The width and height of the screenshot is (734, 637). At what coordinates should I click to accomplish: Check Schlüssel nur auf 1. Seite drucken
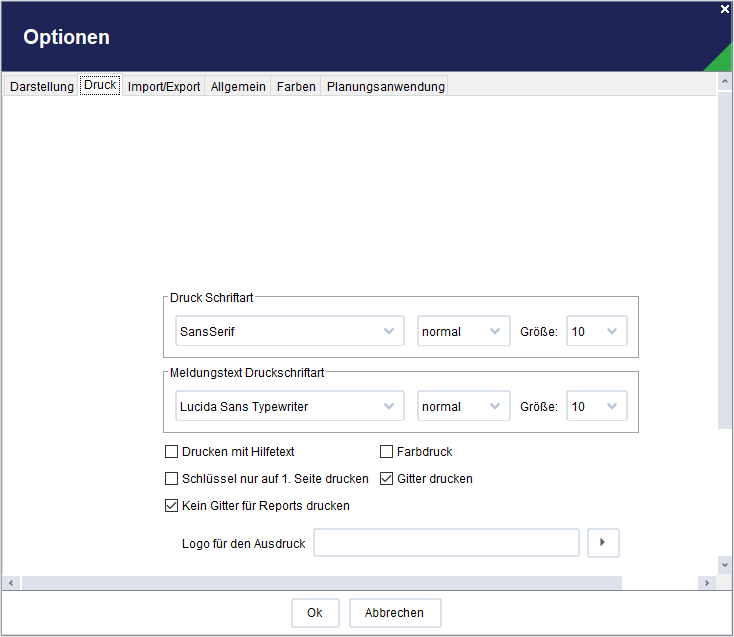click(171, 479)
